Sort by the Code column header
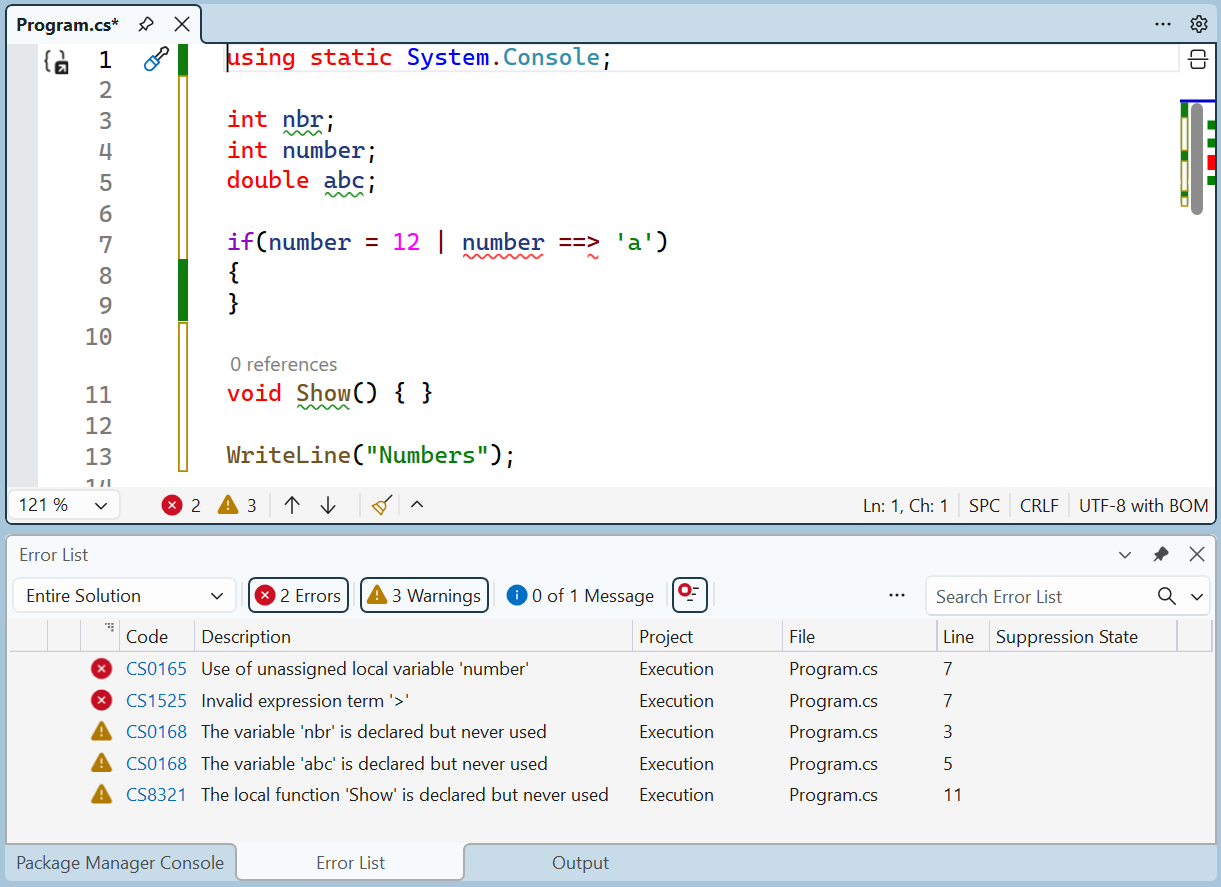Image resolution: width=1221 pixels, height=887 pixels. (157, 636)
